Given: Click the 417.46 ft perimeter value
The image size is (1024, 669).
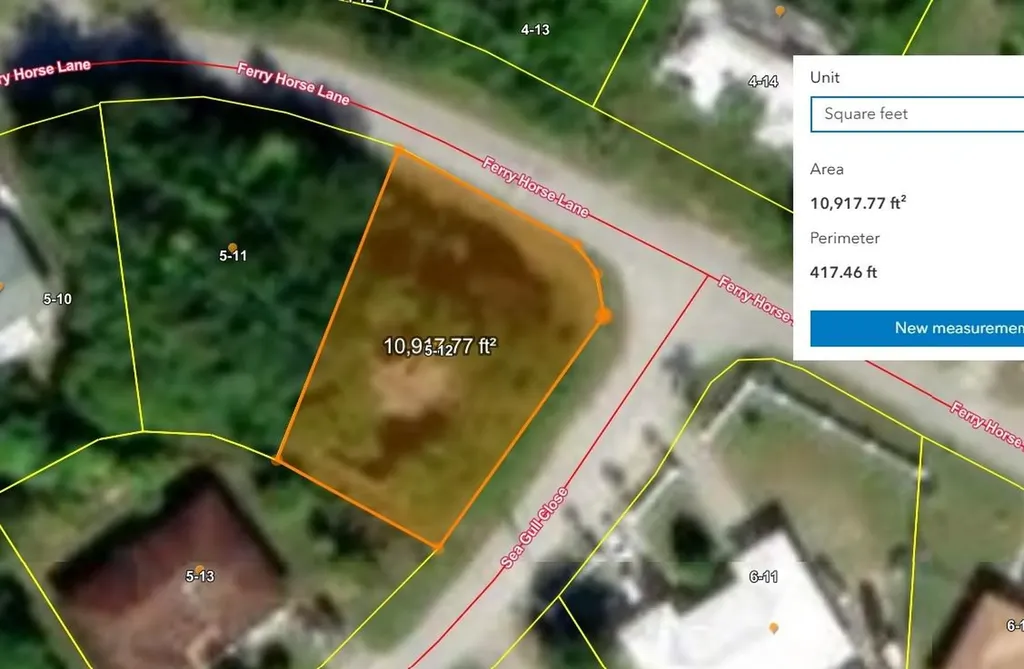Looking at the screenshot, I should [843, 272].
